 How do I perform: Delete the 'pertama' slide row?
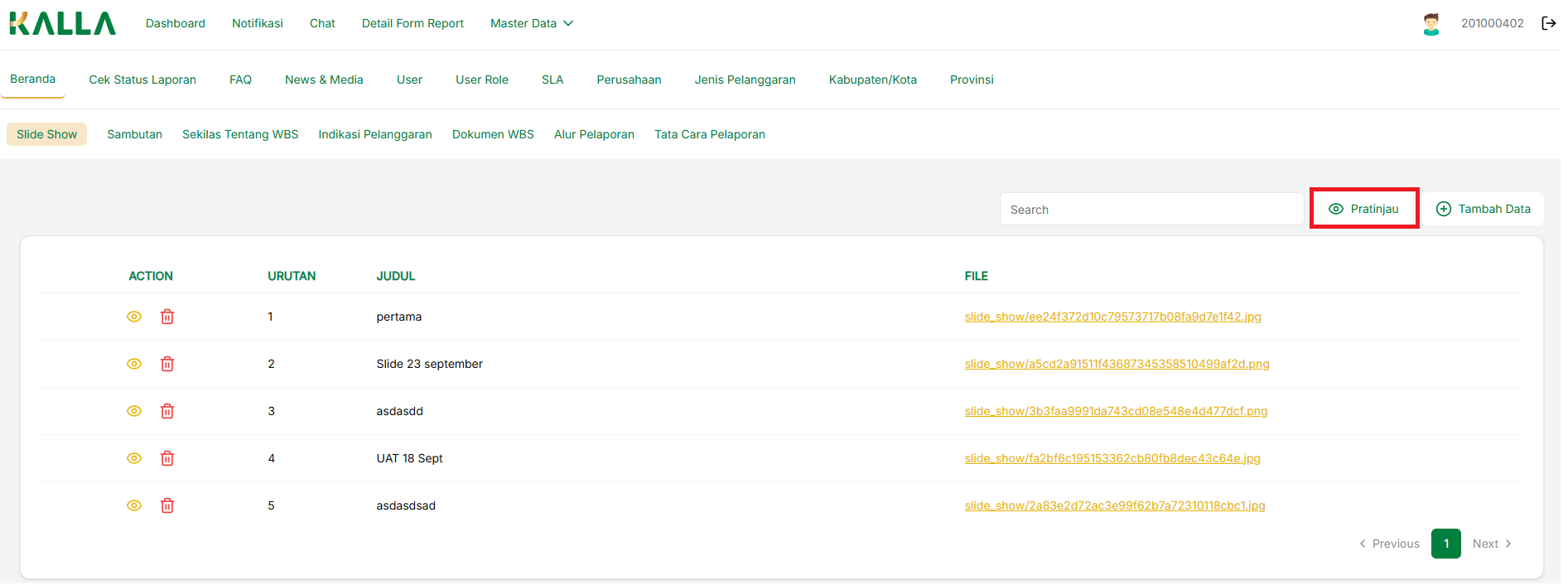(x=167, y=317)
